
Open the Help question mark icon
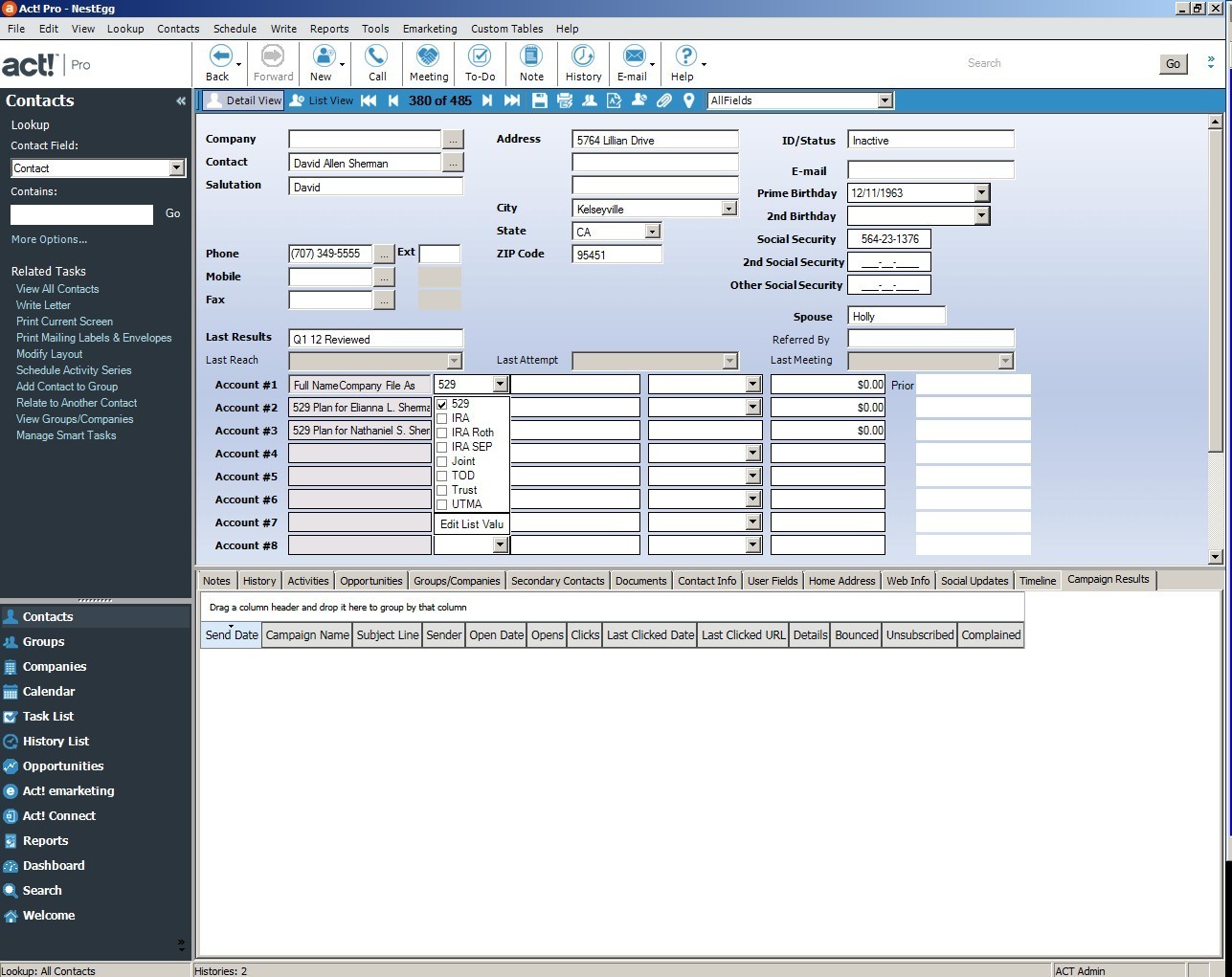click(x=685, y=56)
